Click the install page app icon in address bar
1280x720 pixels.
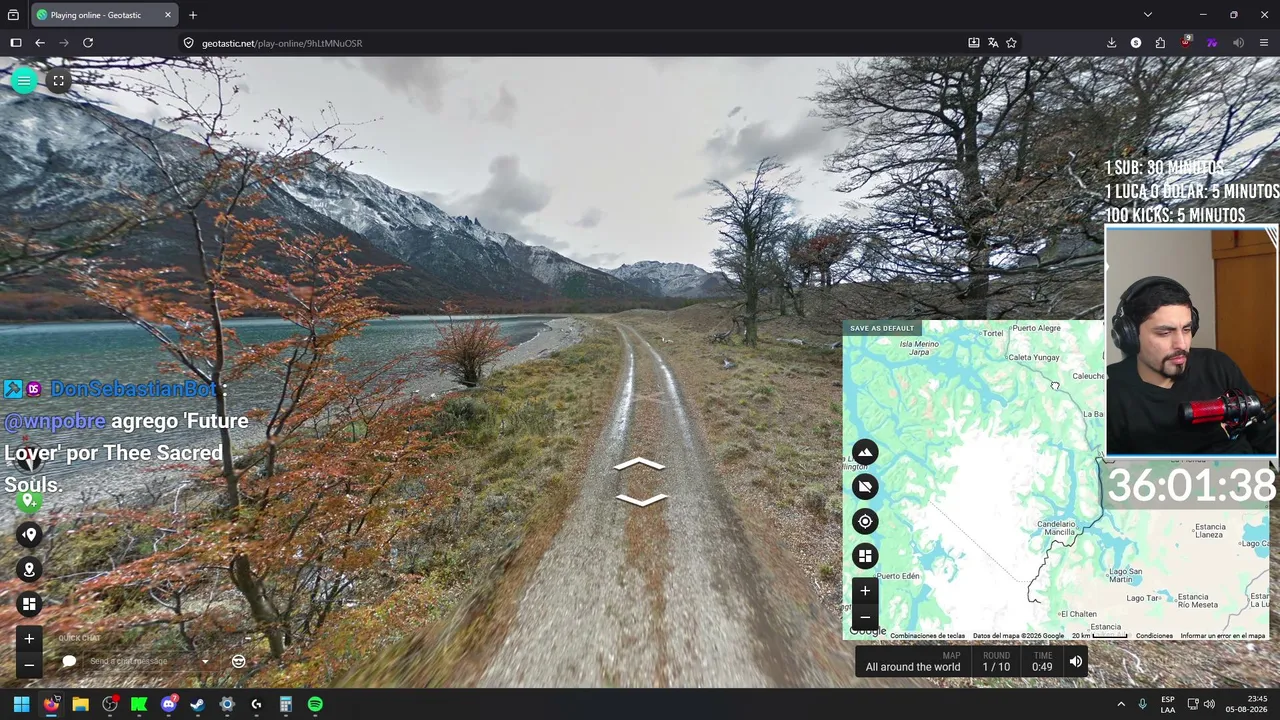click(974, 43)
